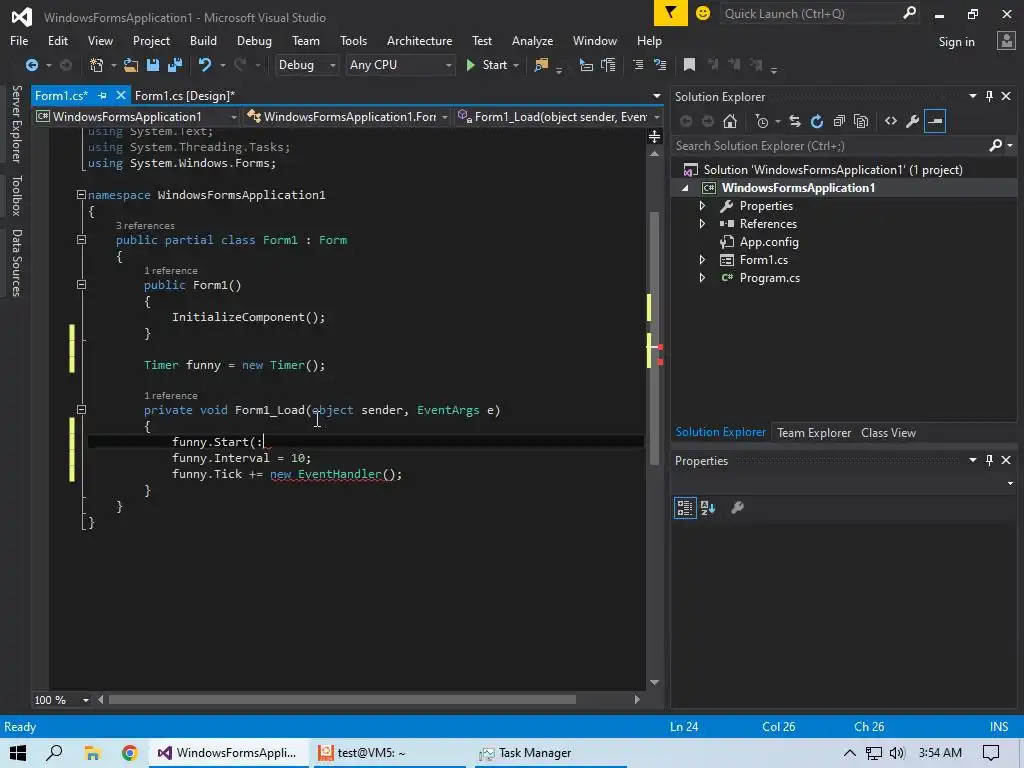Click the Toggle Bookmark toolbar icon
This screenshot has width=1024, height=768.
click(689, 65)
